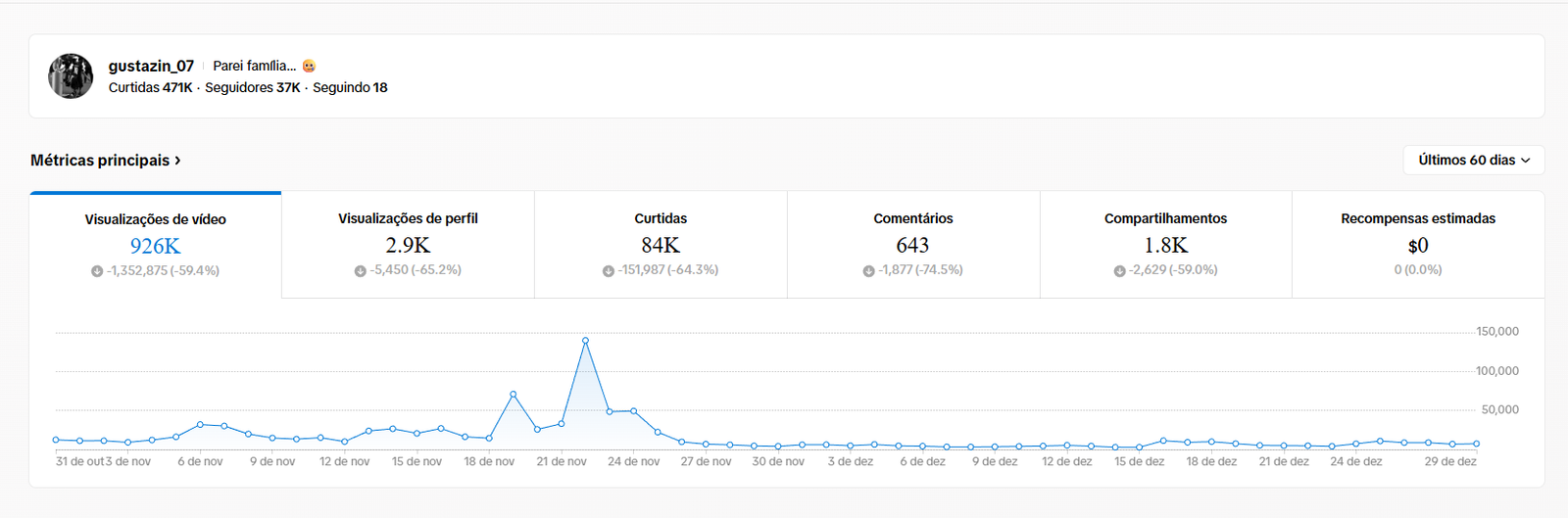Screen dimensions: 1568x518
Task: Click the 29 de dez axis label
Action: [x=1450, y=461]
